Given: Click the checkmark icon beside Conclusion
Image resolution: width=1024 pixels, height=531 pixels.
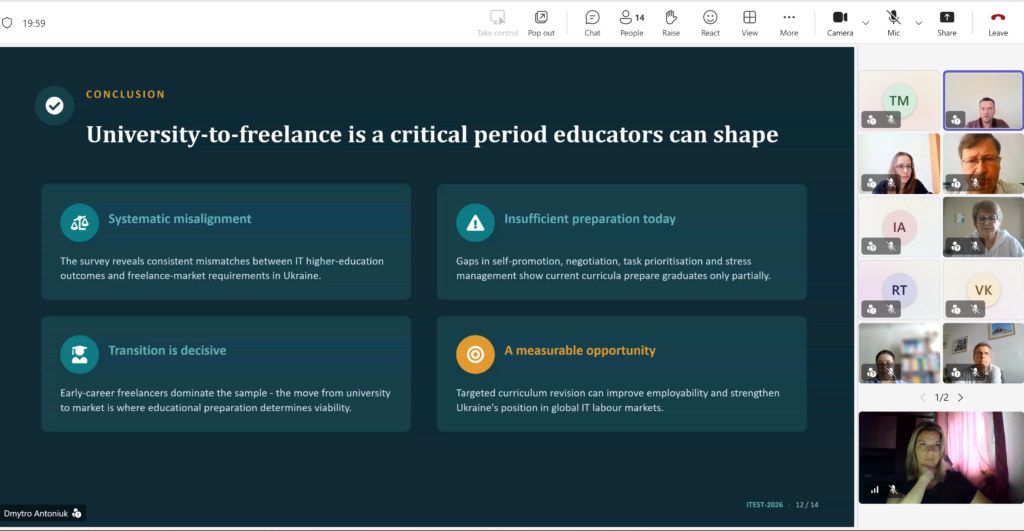Looking at the screenshot, I should click(x=54, y=105).
